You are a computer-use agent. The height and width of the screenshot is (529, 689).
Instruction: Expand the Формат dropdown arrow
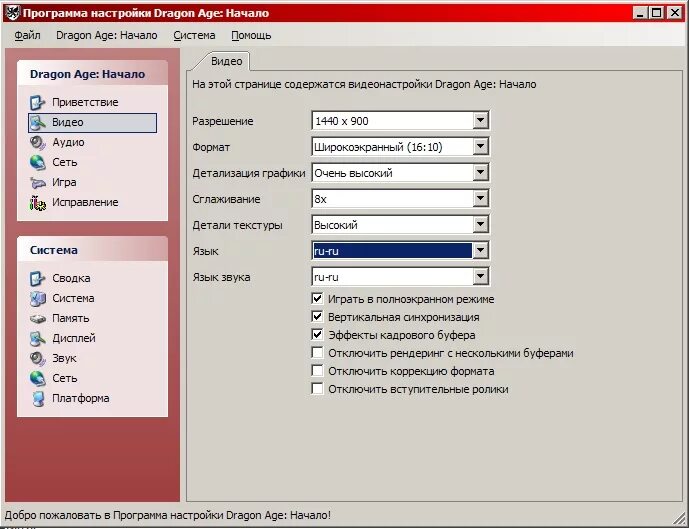pyautogui.click(x=480, y=146)
